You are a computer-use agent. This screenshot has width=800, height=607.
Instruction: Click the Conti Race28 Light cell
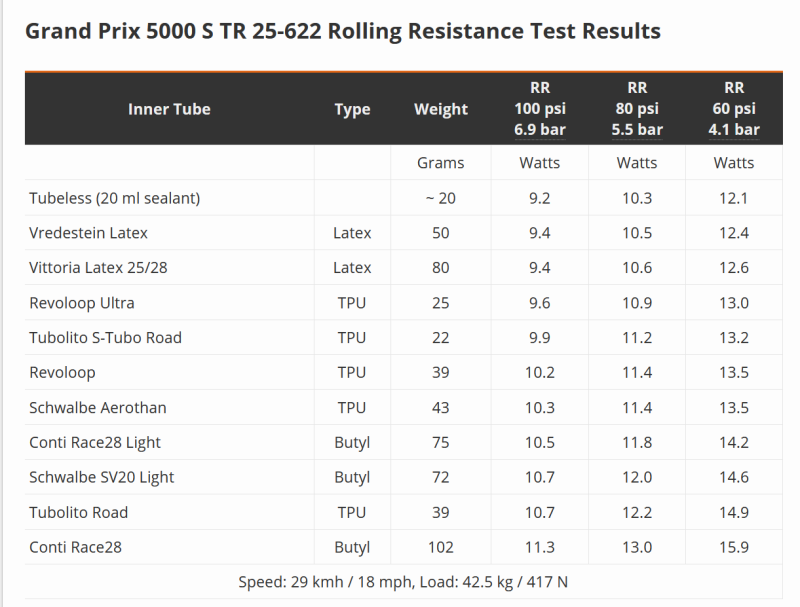click(x=95, y=443)
